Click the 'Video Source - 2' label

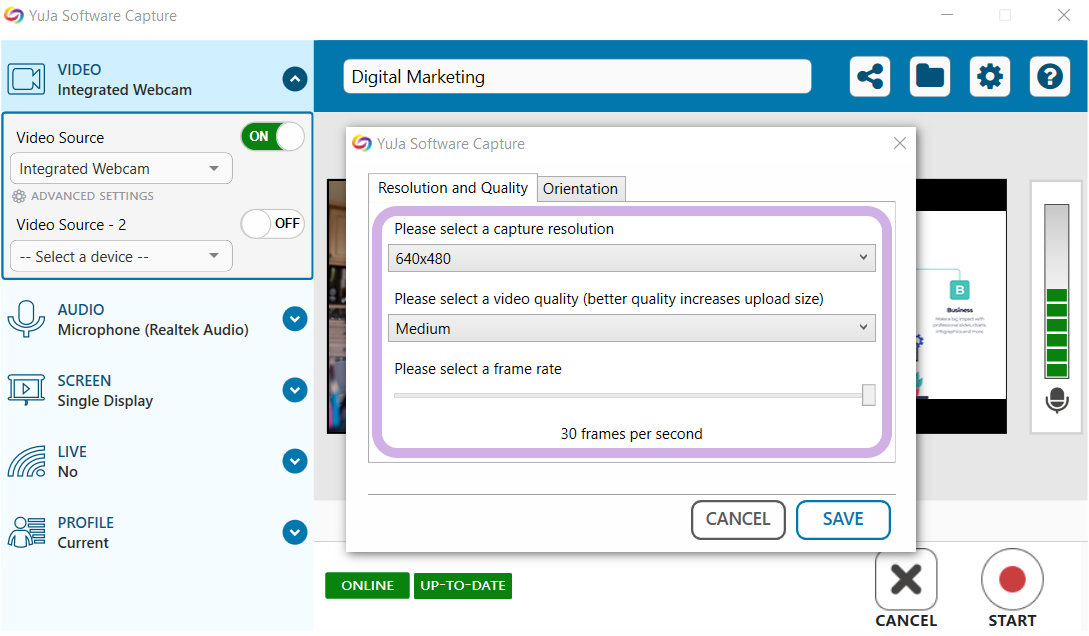click(x=72, y=225)
